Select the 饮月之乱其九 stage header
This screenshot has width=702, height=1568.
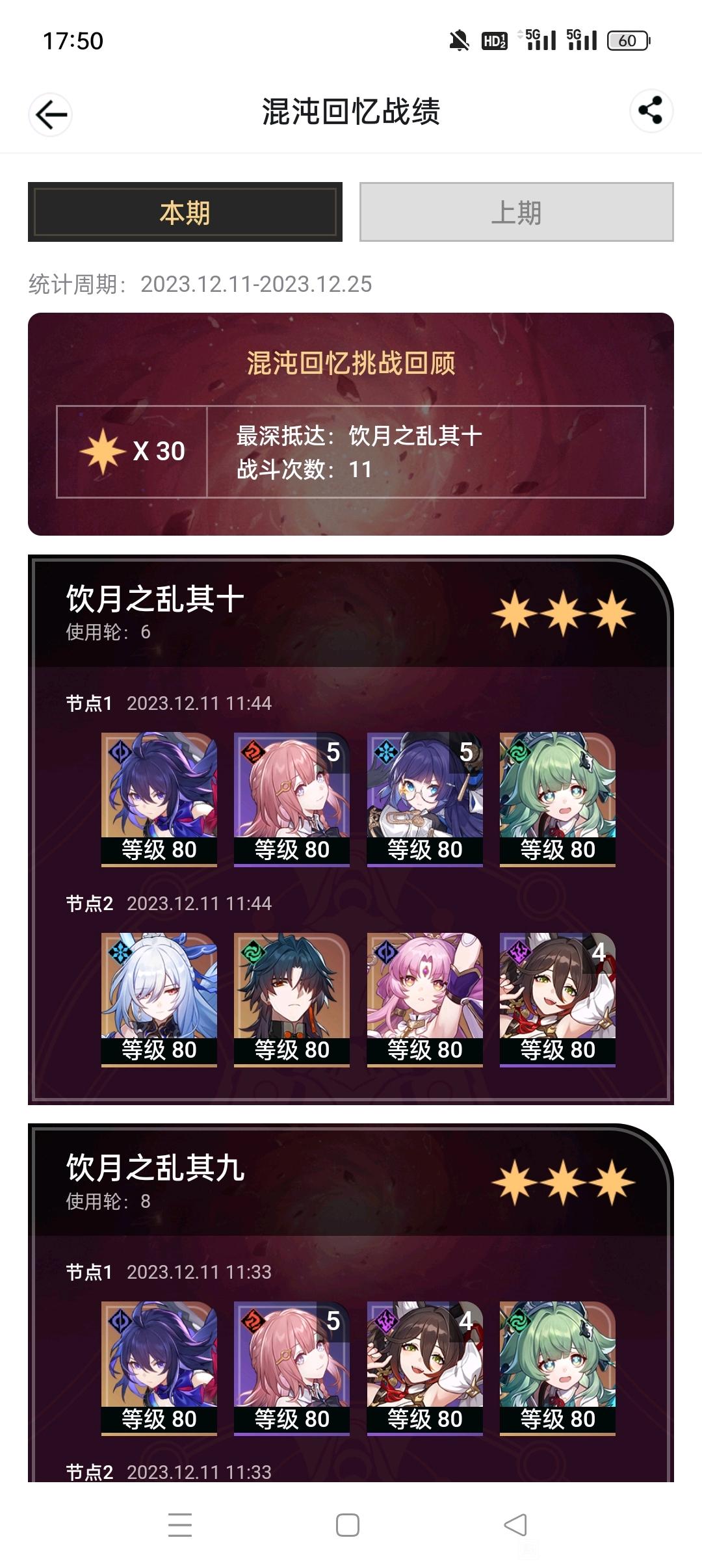coord(155,1168)
